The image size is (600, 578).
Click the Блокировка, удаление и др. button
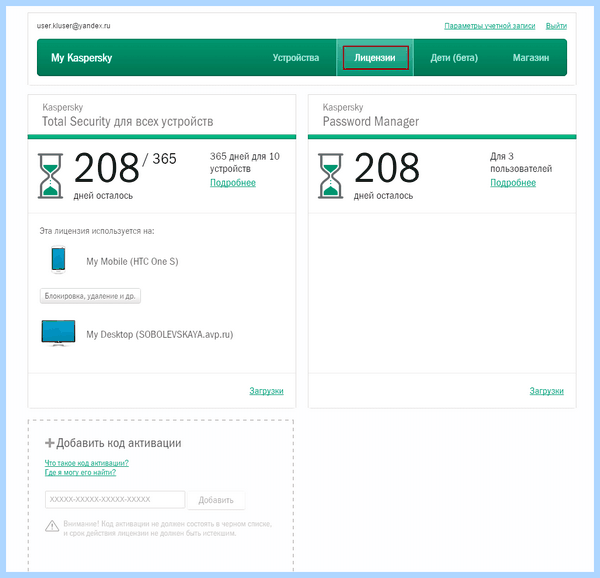coord(90,296)
